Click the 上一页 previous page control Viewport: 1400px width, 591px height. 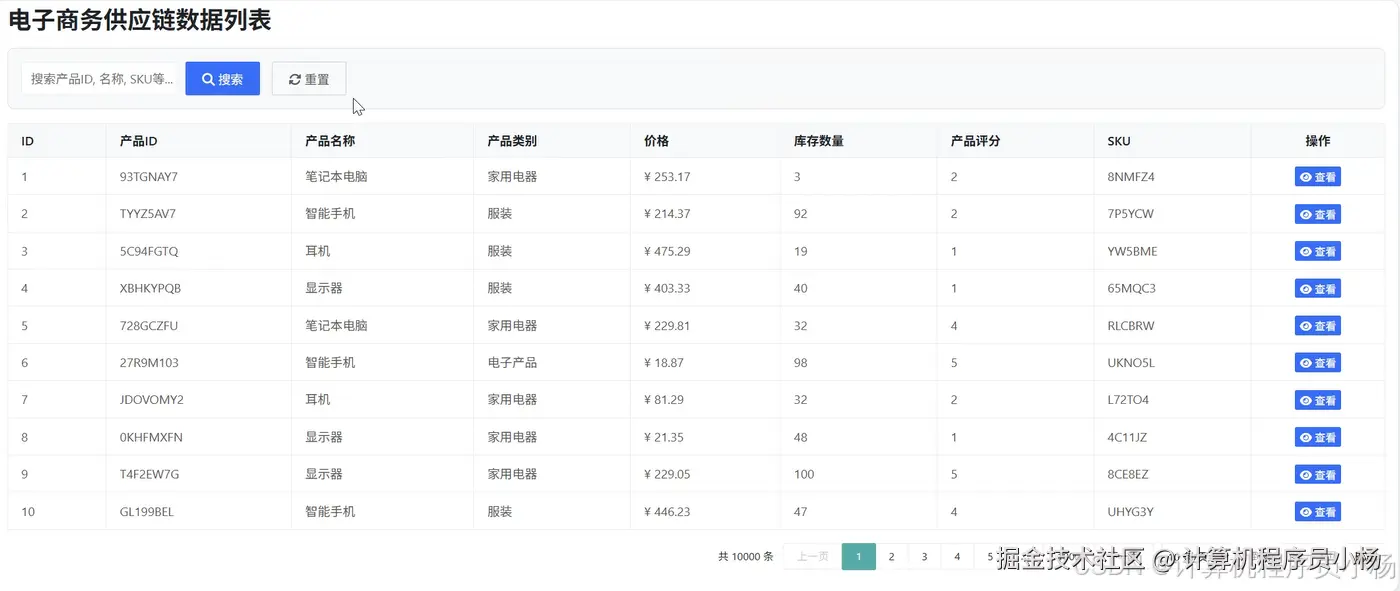pos(810,556)
